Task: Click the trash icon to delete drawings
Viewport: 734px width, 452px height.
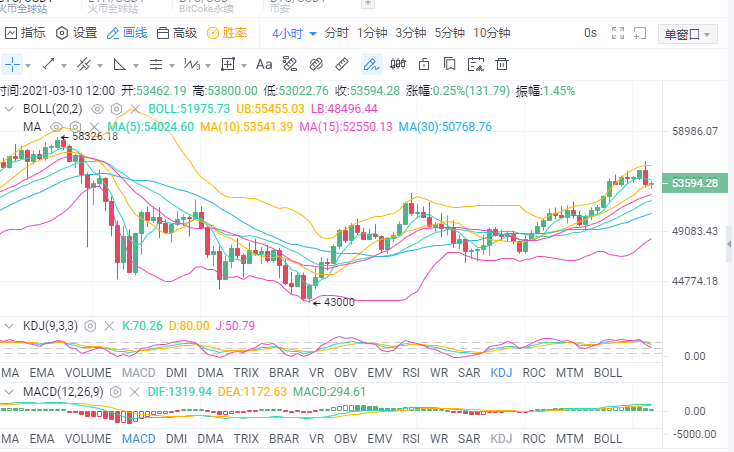Action: (x=502, y=64)
